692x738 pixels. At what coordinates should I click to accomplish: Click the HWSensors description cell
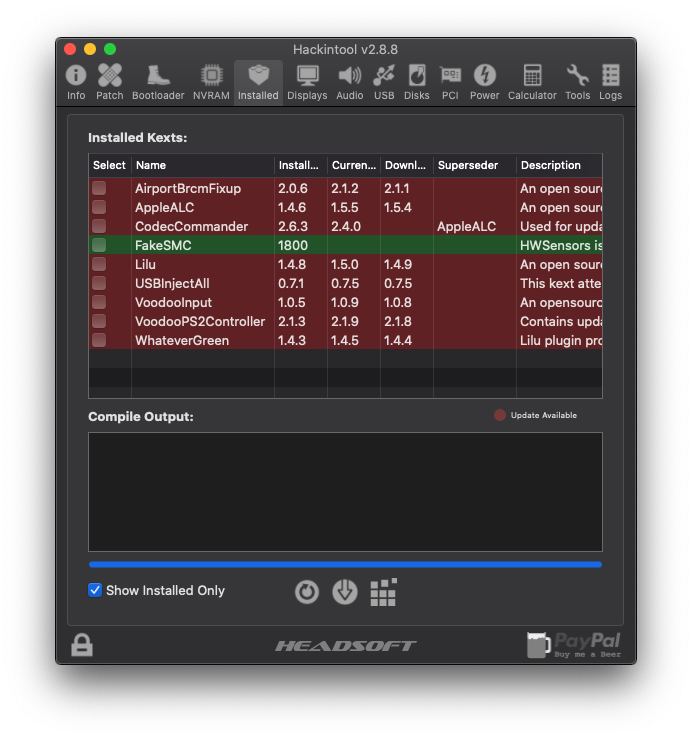[561, 245]
